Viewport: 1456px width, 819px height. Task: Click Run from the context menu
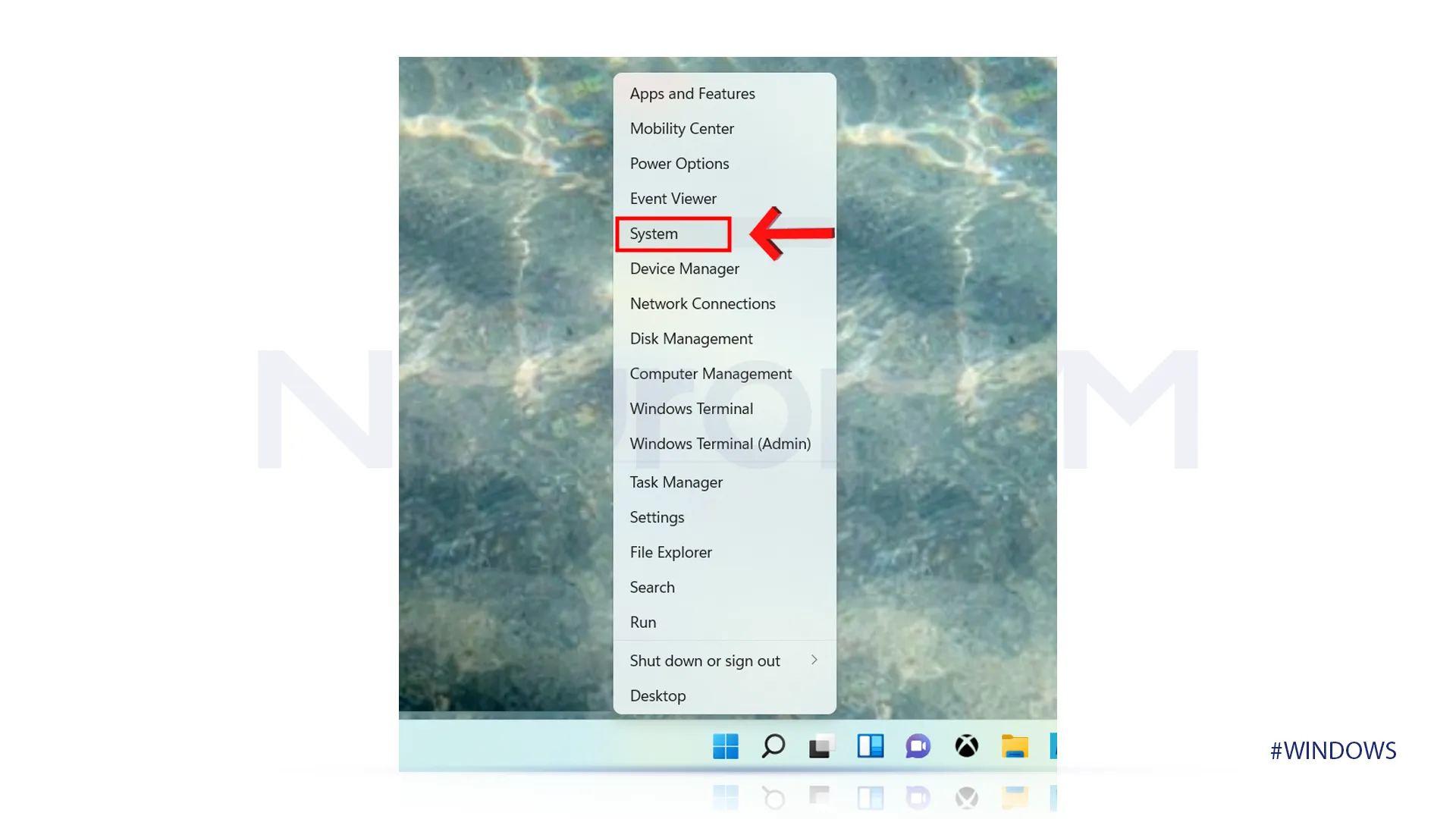point(643,621)
